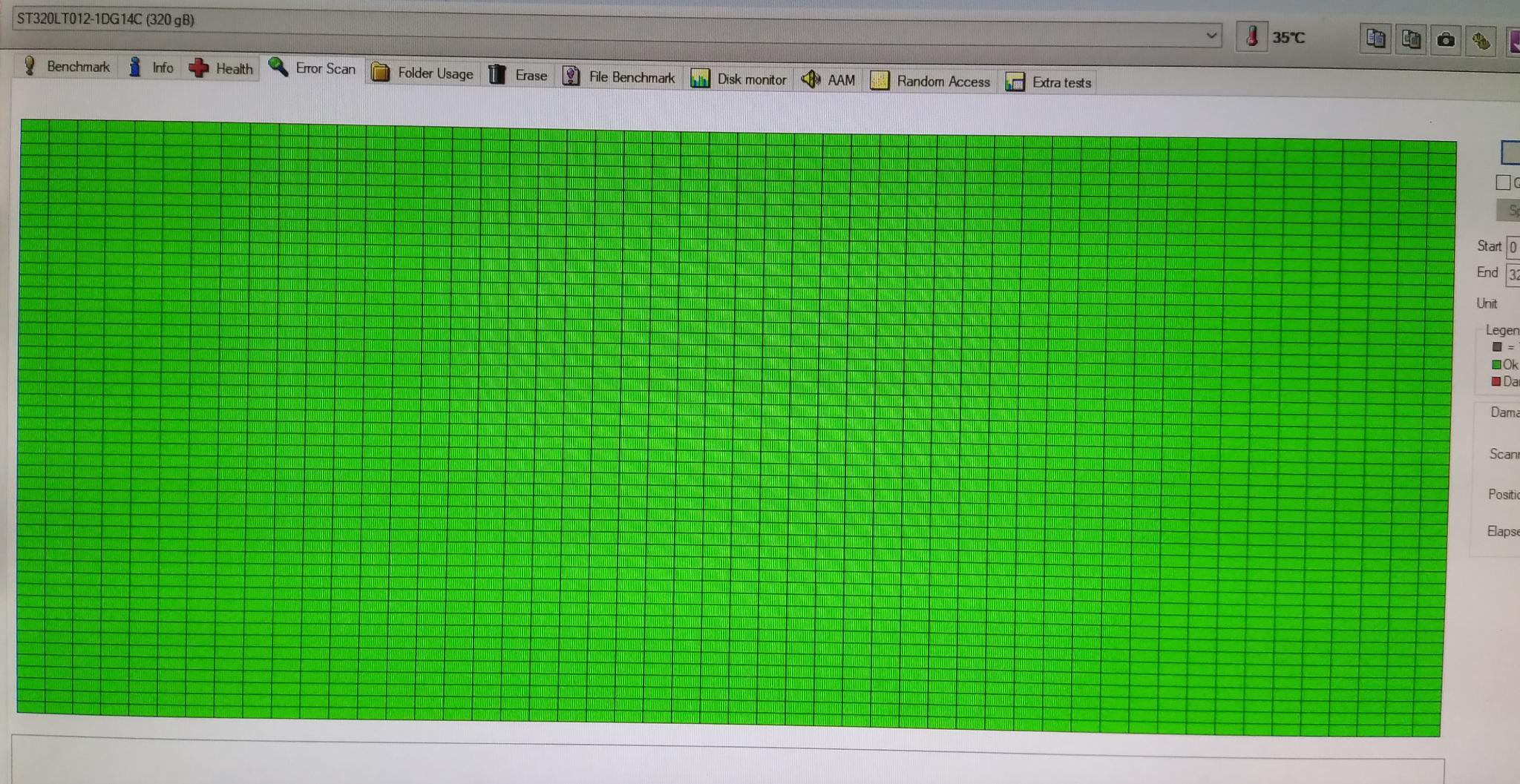Click the gray block-size legend swatch
Viewport: 1520px width, 784px height.
[1497, 346]
